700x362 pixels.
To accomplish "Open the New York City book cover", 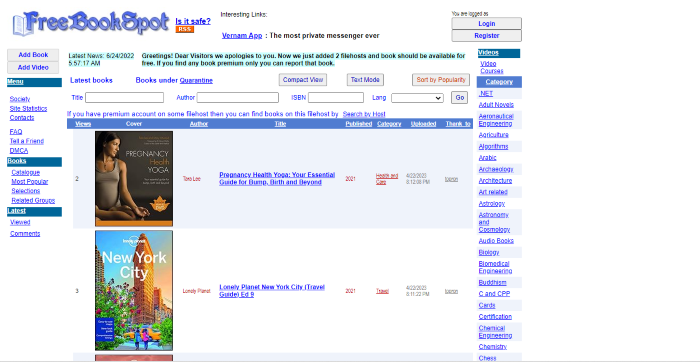I will 134,290.
